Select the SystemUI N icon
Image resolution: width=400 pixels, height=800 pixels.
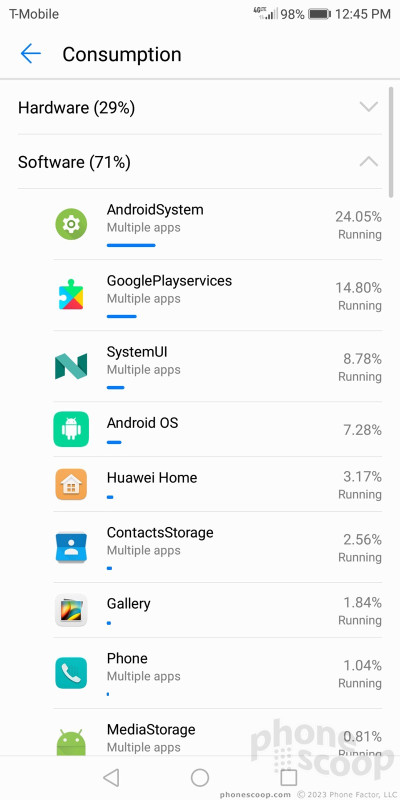click(71, 366)
